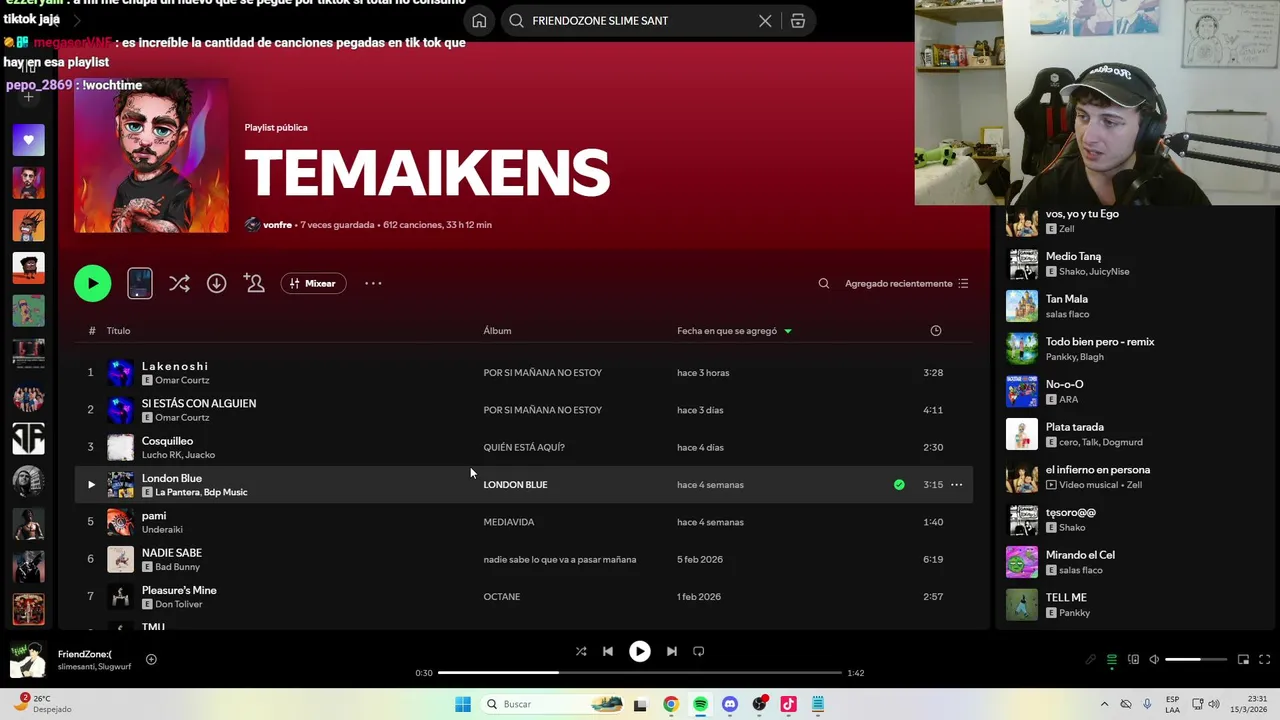This screenshot has height=720, width=1280.
Task: Select el infierno en persona in the queue
Action: click(1135, 477)
